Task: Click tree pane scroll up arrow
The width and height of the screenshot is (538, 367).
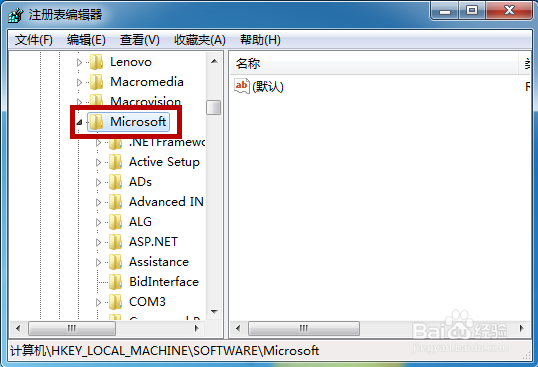Action: [x=214, y=61]
